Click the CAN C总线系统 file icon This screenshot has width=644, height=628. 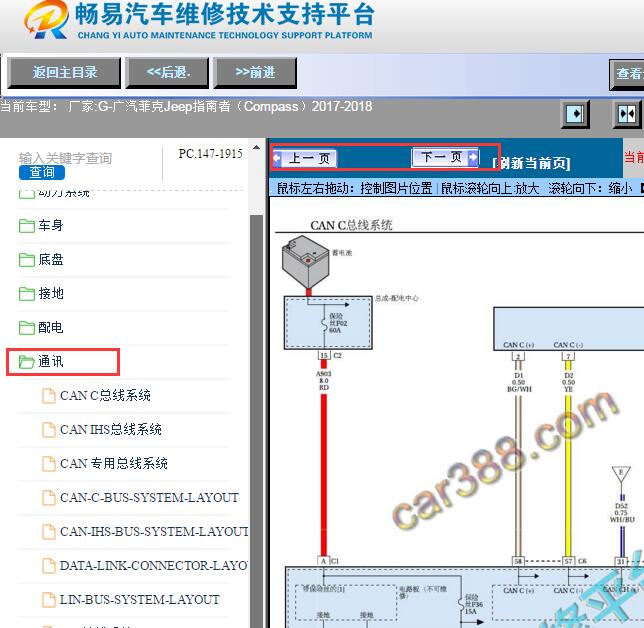[49, 396]
